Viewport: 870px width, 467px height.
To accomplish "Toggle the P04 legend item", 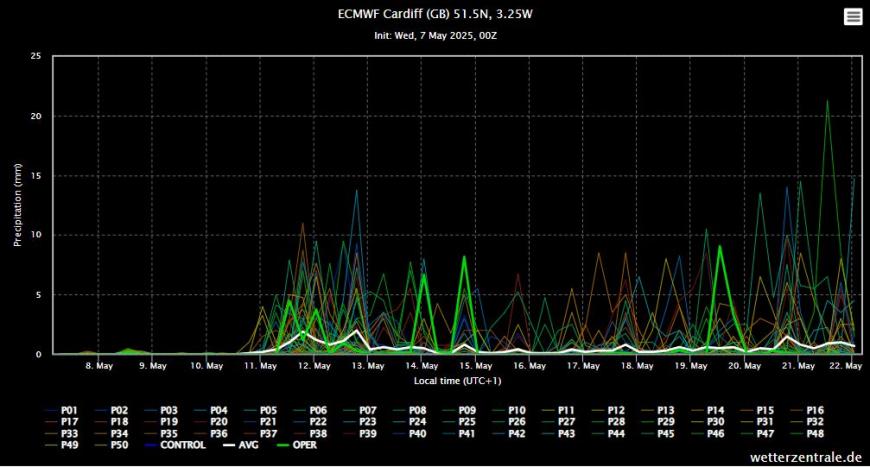I will click(211, 410).
